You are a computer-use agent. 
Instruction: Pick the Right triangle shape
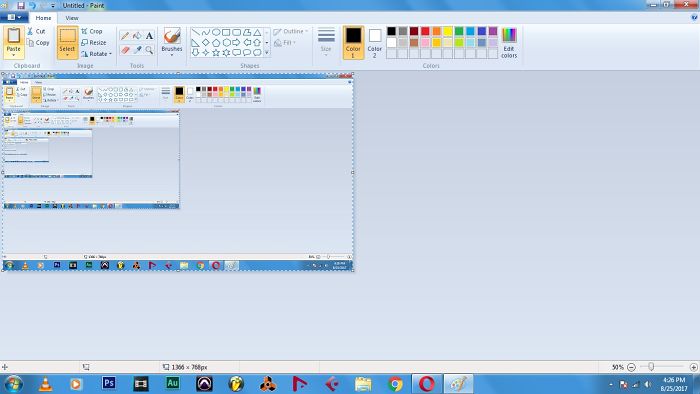coord(195,42)
